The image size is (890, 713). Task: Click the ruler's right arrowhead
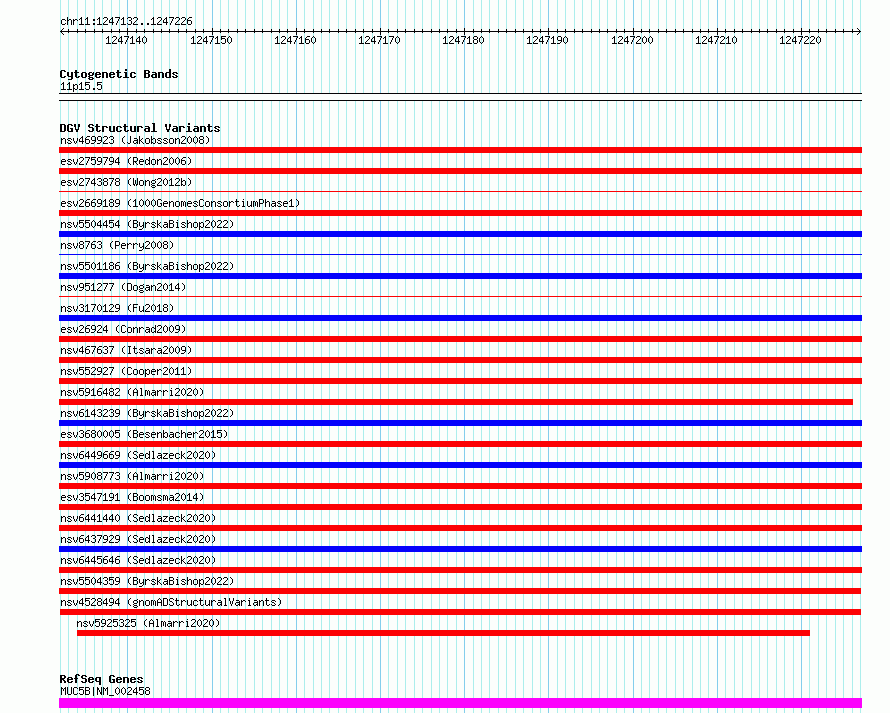859,32
